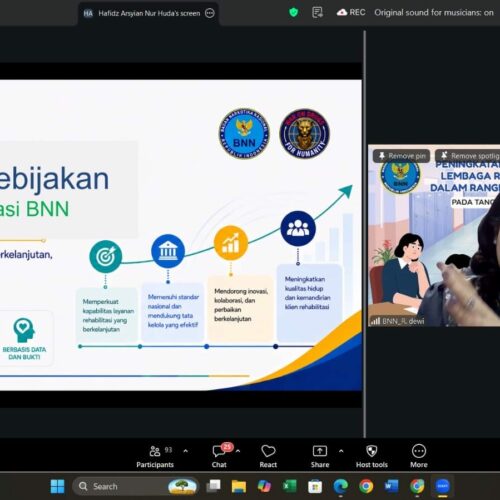Click the Share screen button
This screenshot has width=500, height=500.
320,456
